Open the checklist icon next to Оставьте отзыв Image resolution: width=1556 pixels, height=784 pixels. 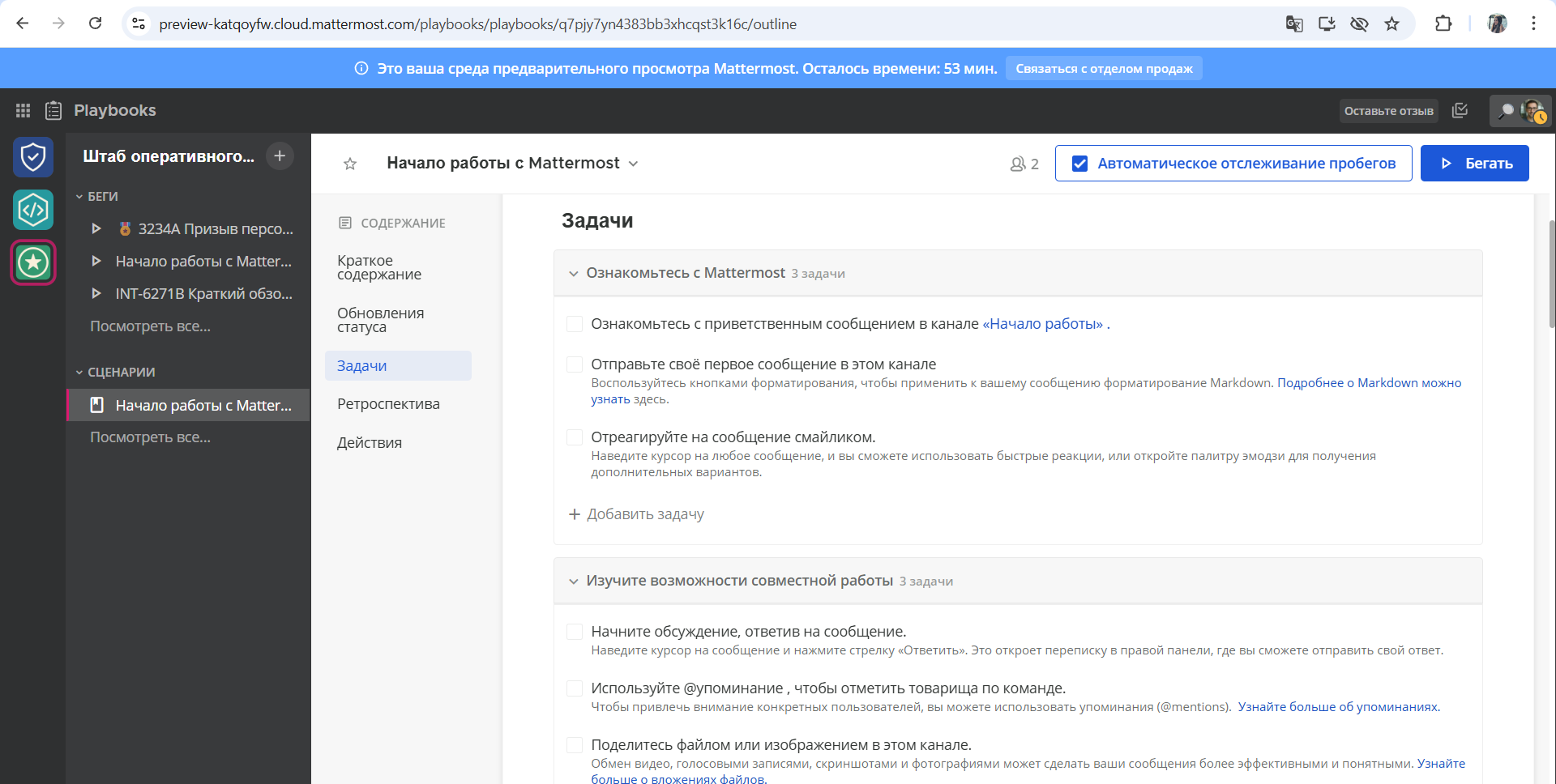pyautogui.click(x=1460, y=110)
